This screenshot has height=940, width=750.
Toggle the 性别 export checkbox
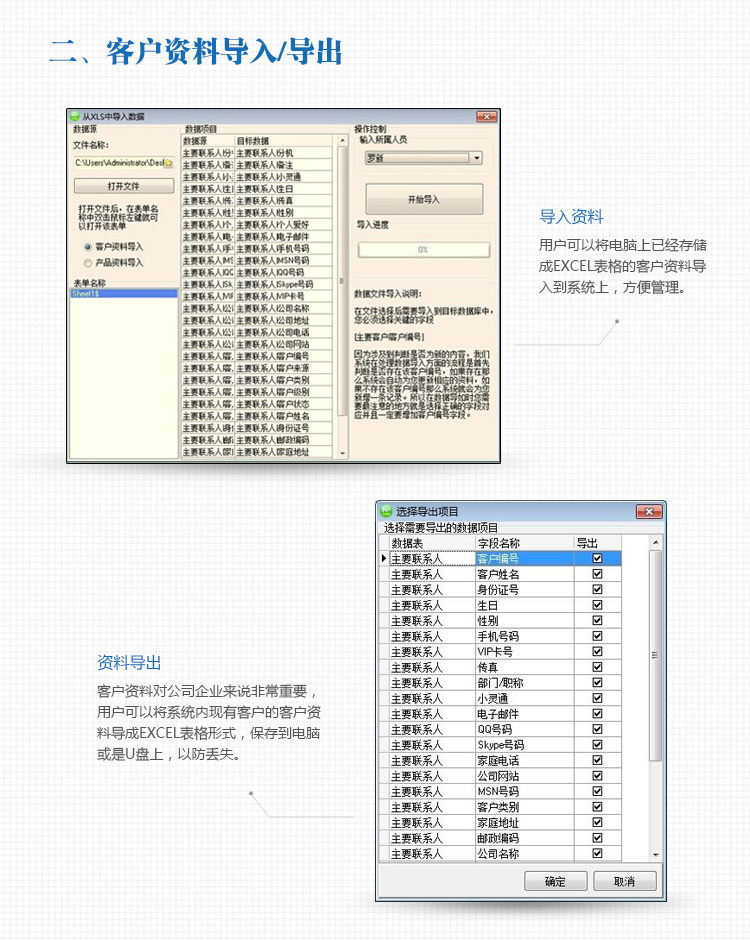pyautogui.click(x=597, y=620)
